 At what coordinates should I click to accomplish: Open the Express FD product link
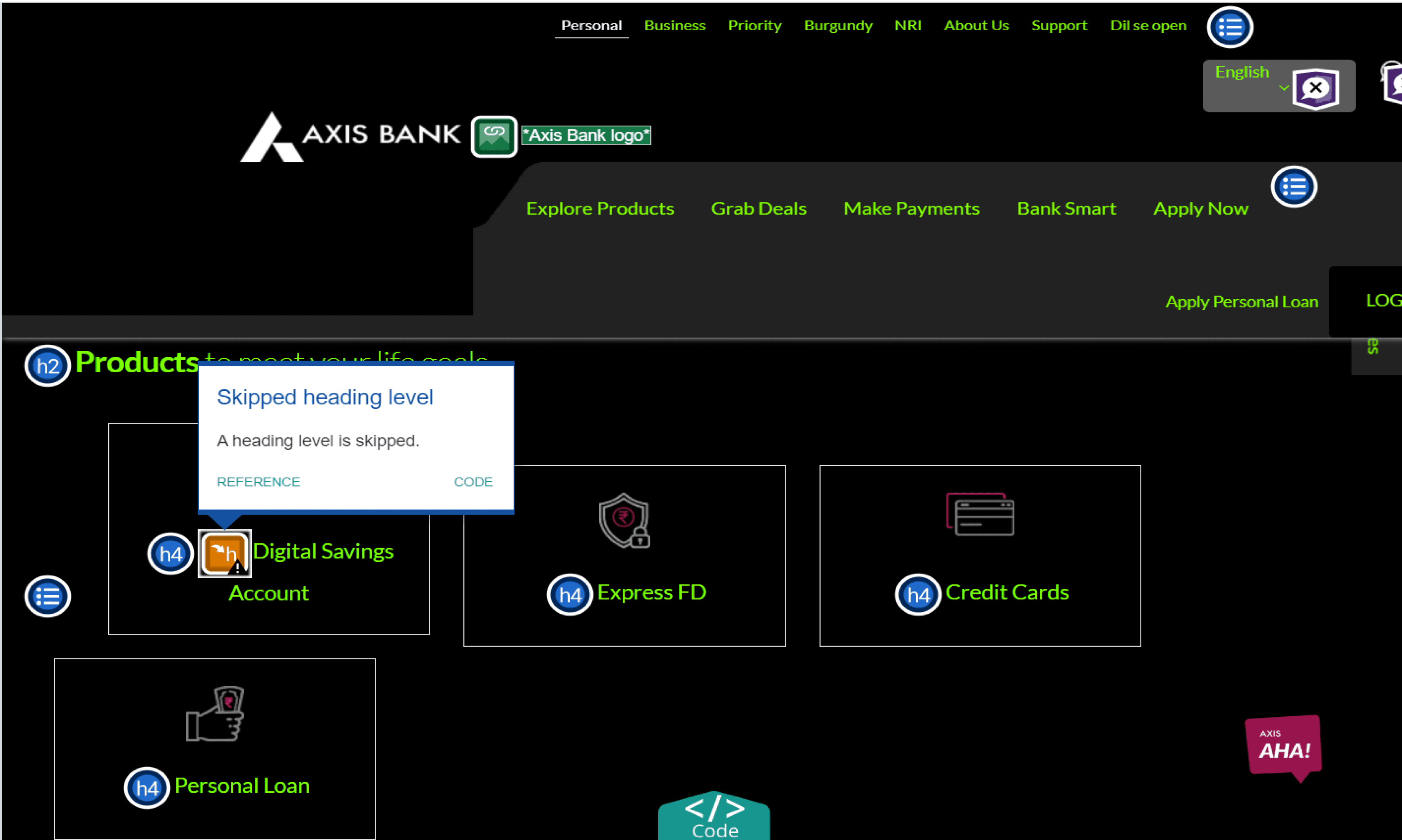(652, 593)
